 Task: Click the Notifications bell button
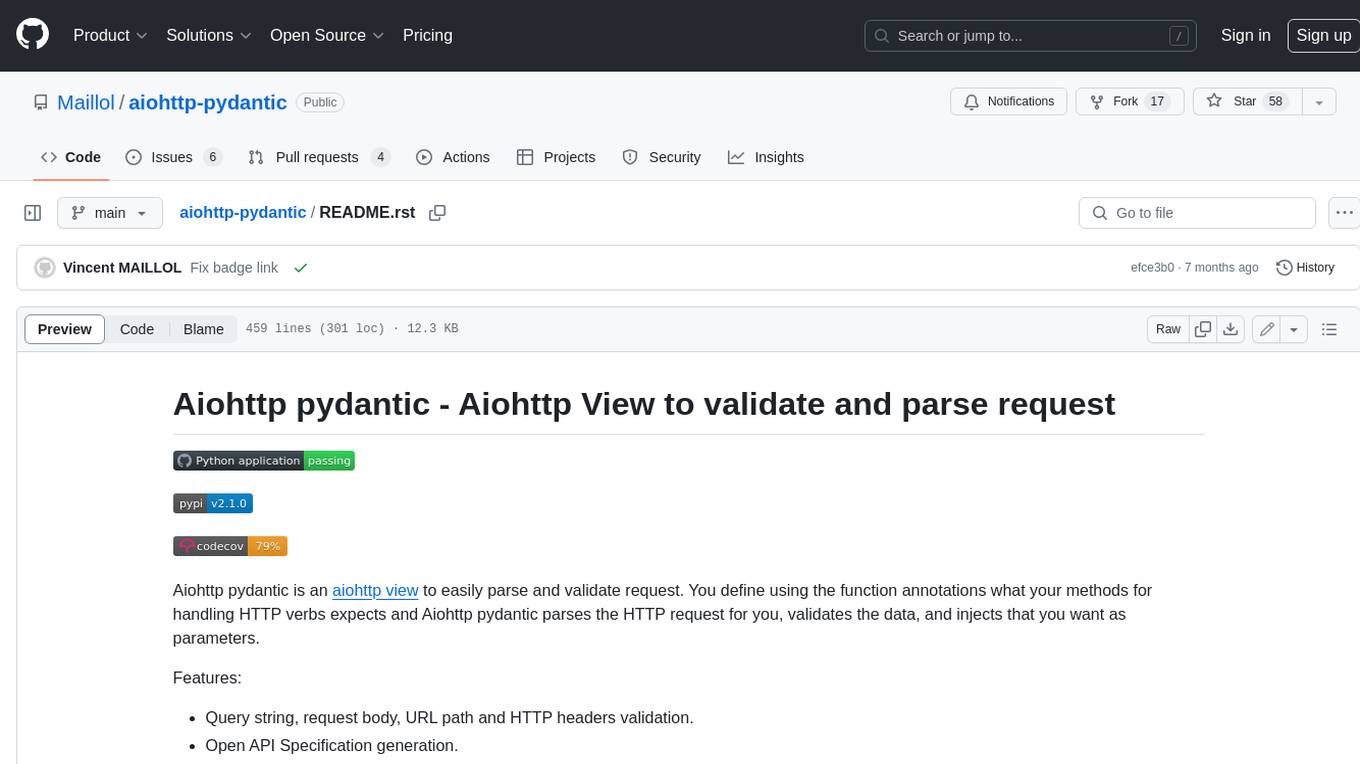(x=1009, y=102)
